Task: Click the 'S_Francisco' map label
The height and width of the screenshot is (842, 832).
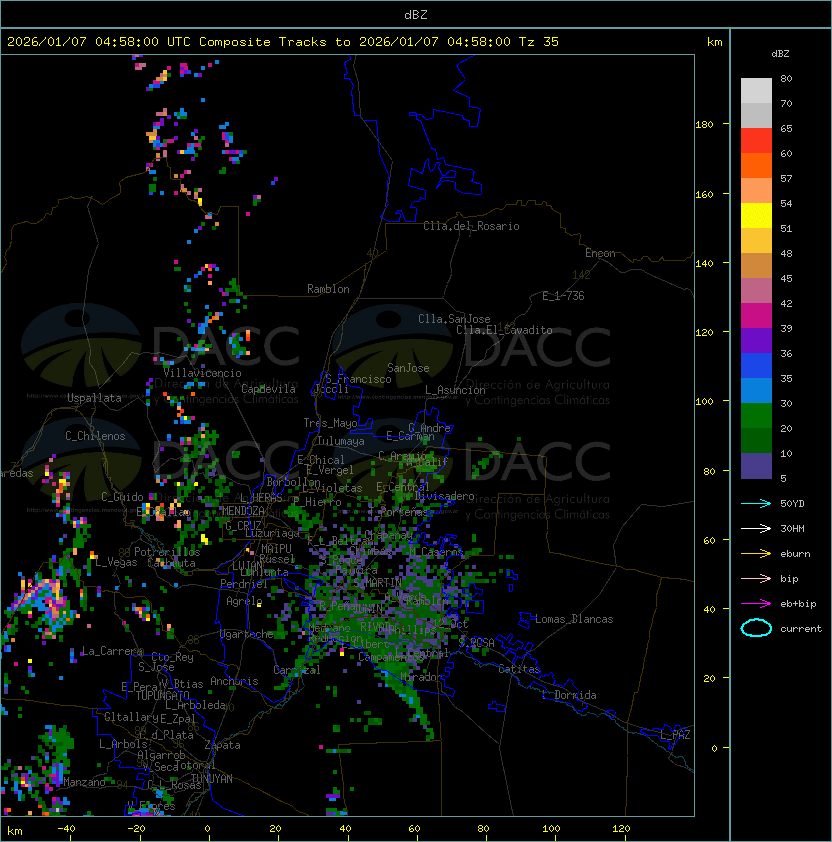Action: [x=358, y=379]
